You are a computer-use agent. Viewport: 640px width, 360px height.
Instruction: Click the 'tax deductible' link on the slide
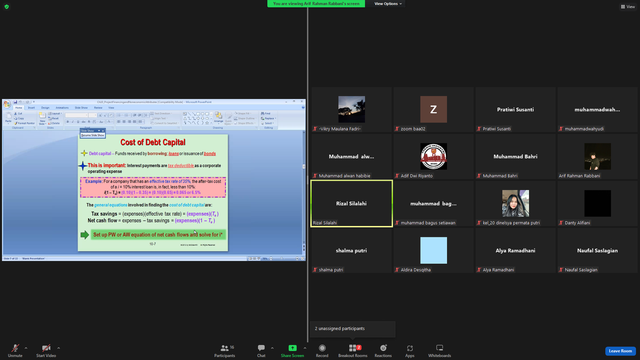click(x=181, y=166)
